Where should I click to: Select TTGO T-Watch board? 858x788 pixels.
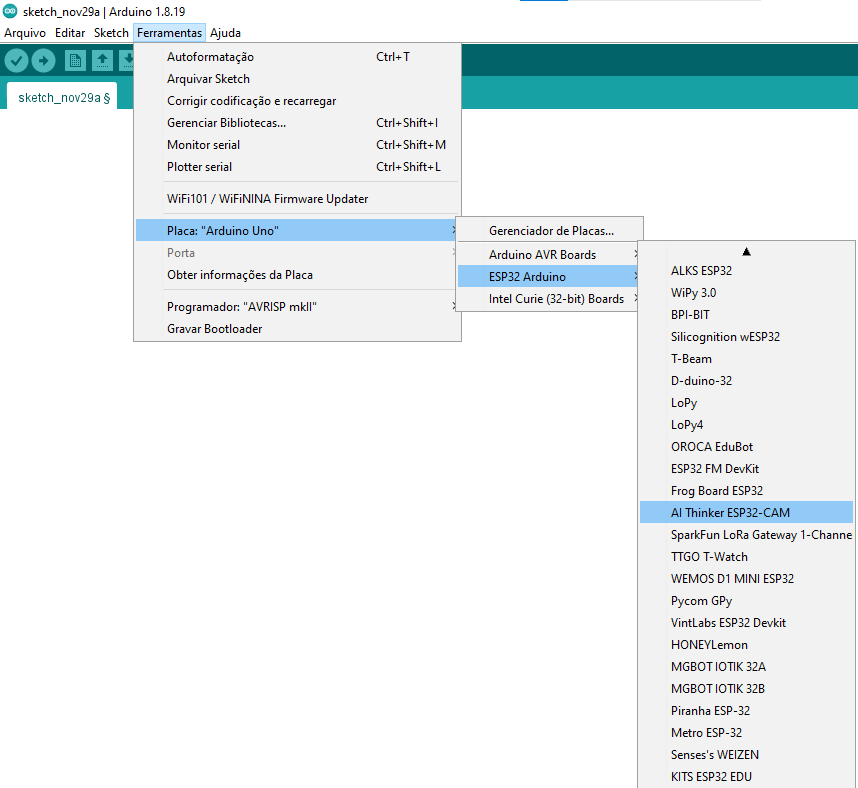point(746,557)
